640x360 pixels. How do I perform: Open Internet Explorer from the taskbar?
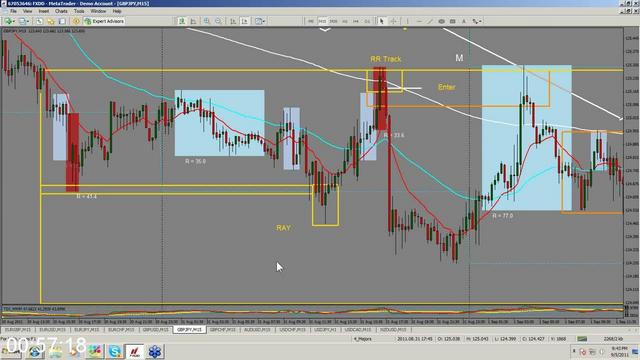[x=35, y=351]
